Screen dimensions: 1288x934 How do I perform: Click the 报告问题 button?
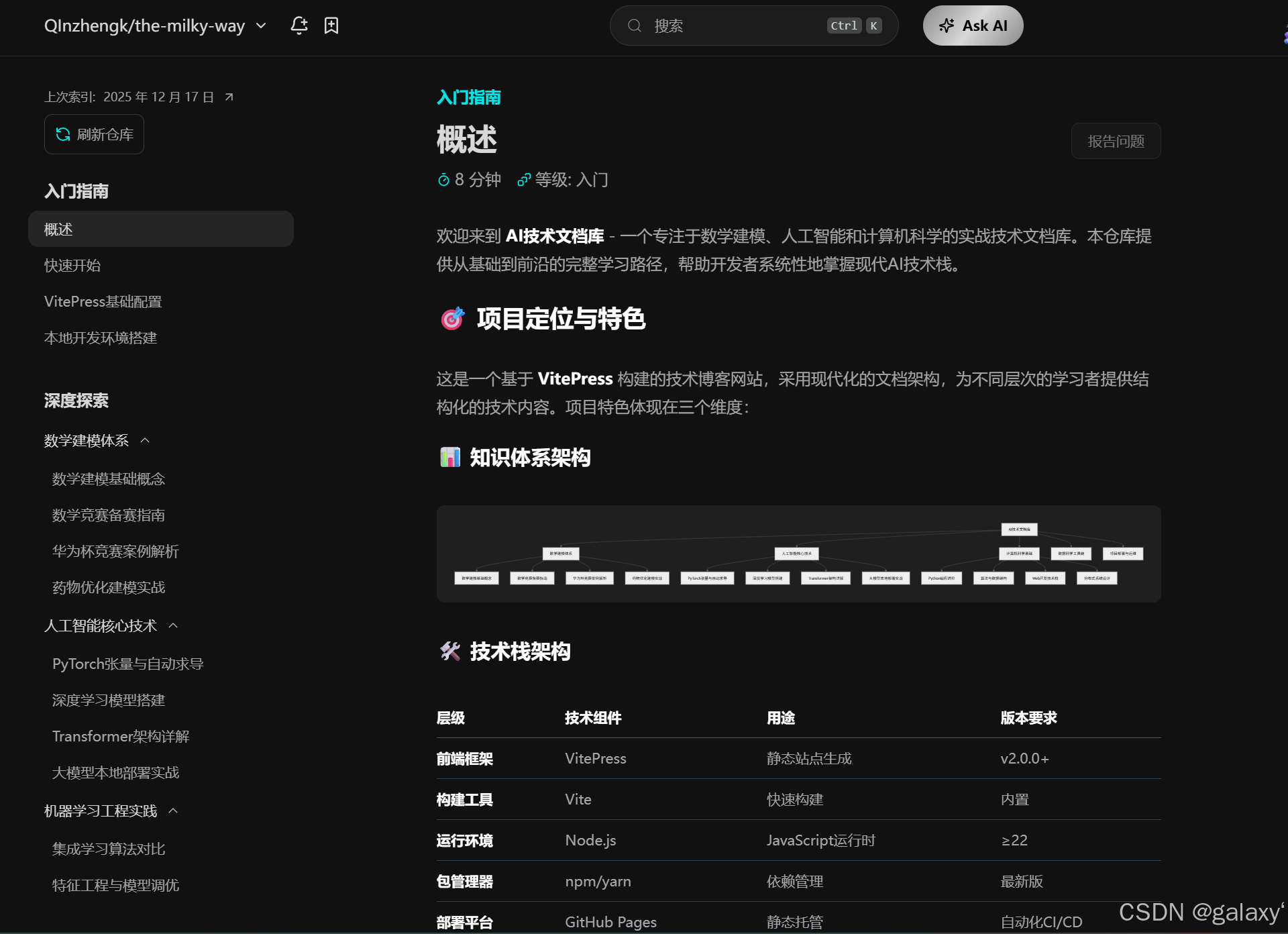pyautogui.click(x=1116, y=141)
